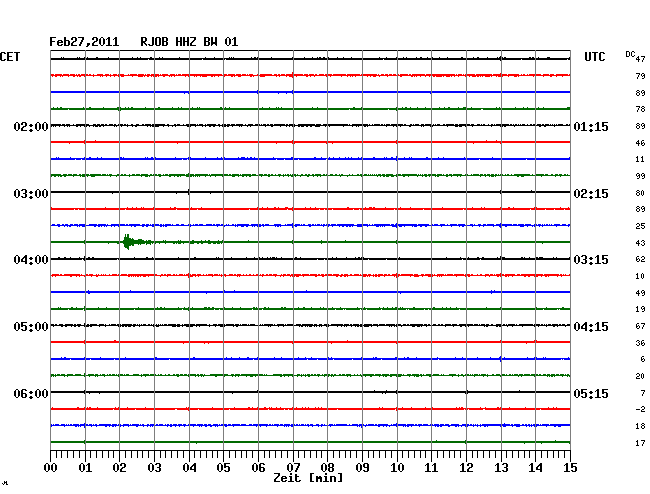Click the 03:00 CET time label

tap(31, 194)
